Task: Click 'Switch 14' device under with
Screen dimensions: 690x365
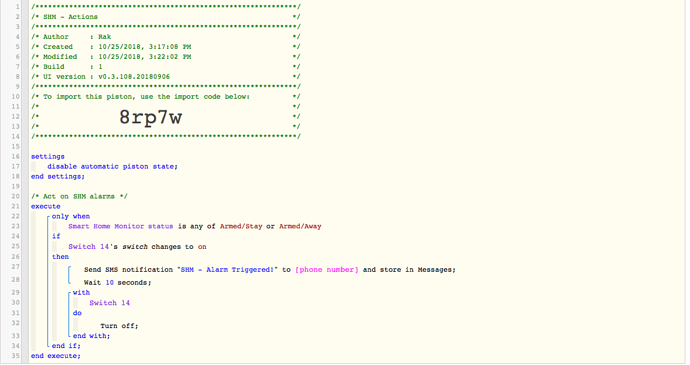Action: pos(110,303)
